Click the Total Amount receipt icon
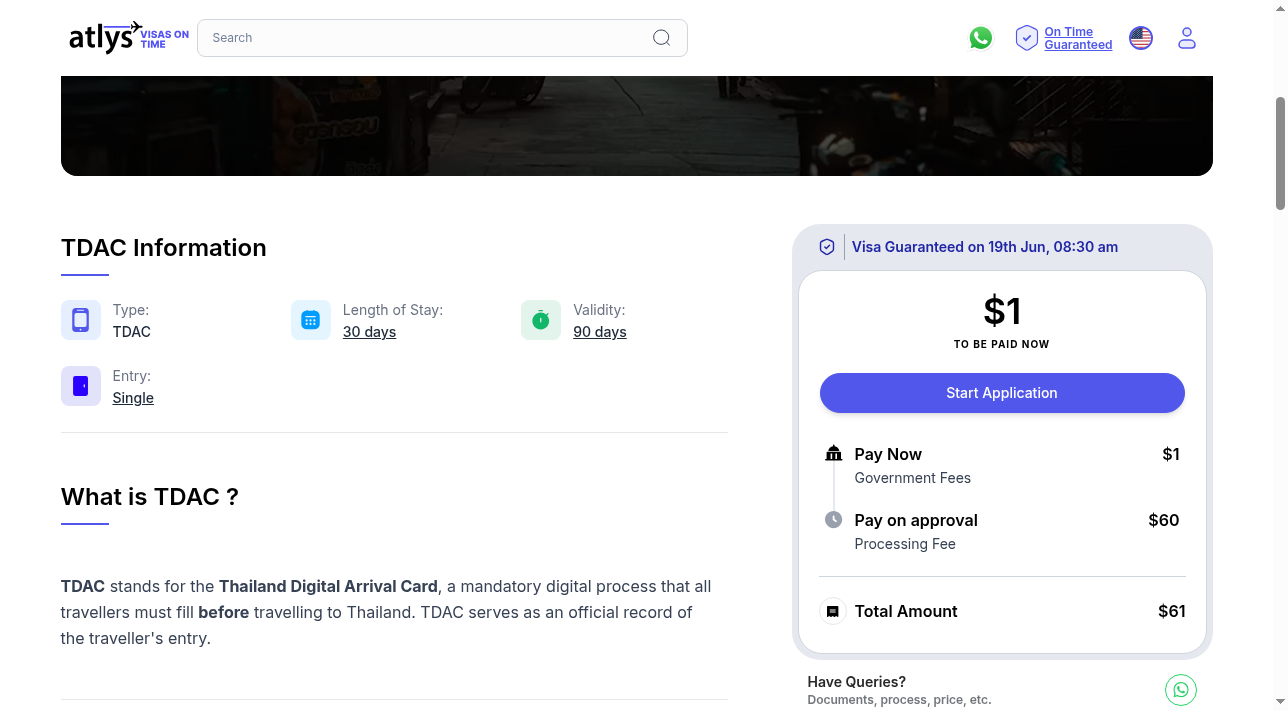The image size is (1288, 711). pos(833,611)
